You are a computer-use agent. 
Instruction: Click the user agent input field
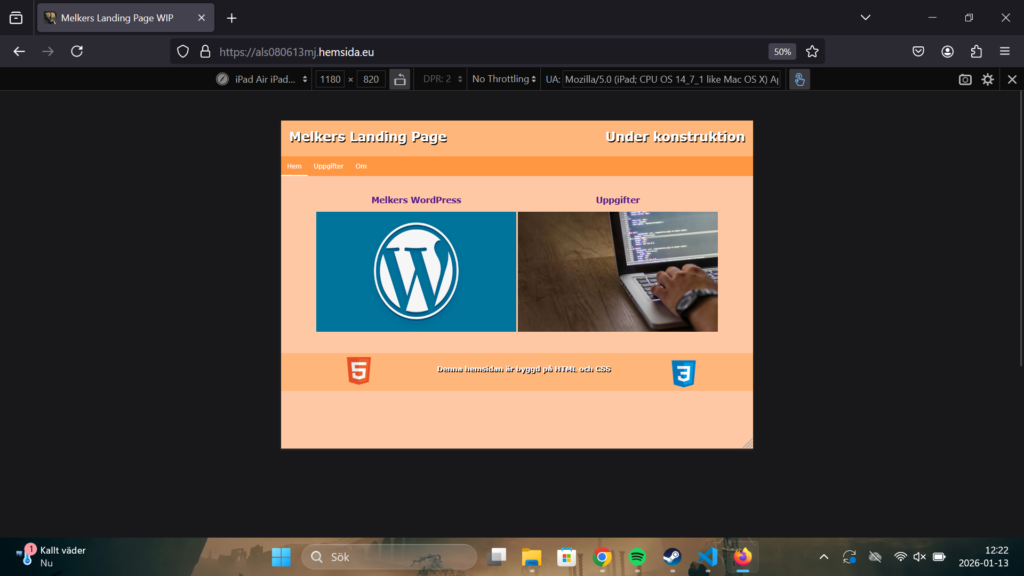(x=671, y=79)
